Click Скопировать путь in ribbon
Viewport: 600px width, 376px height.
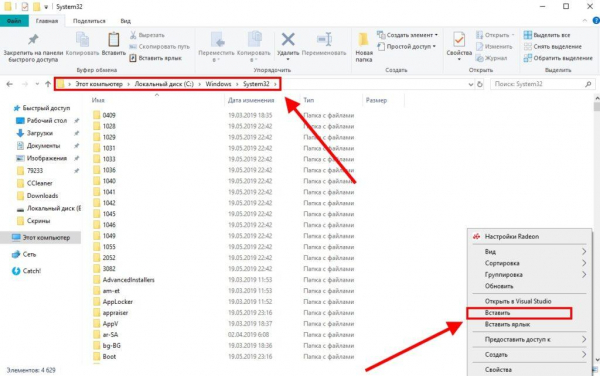pyautogui.click(x=159, y=47)
